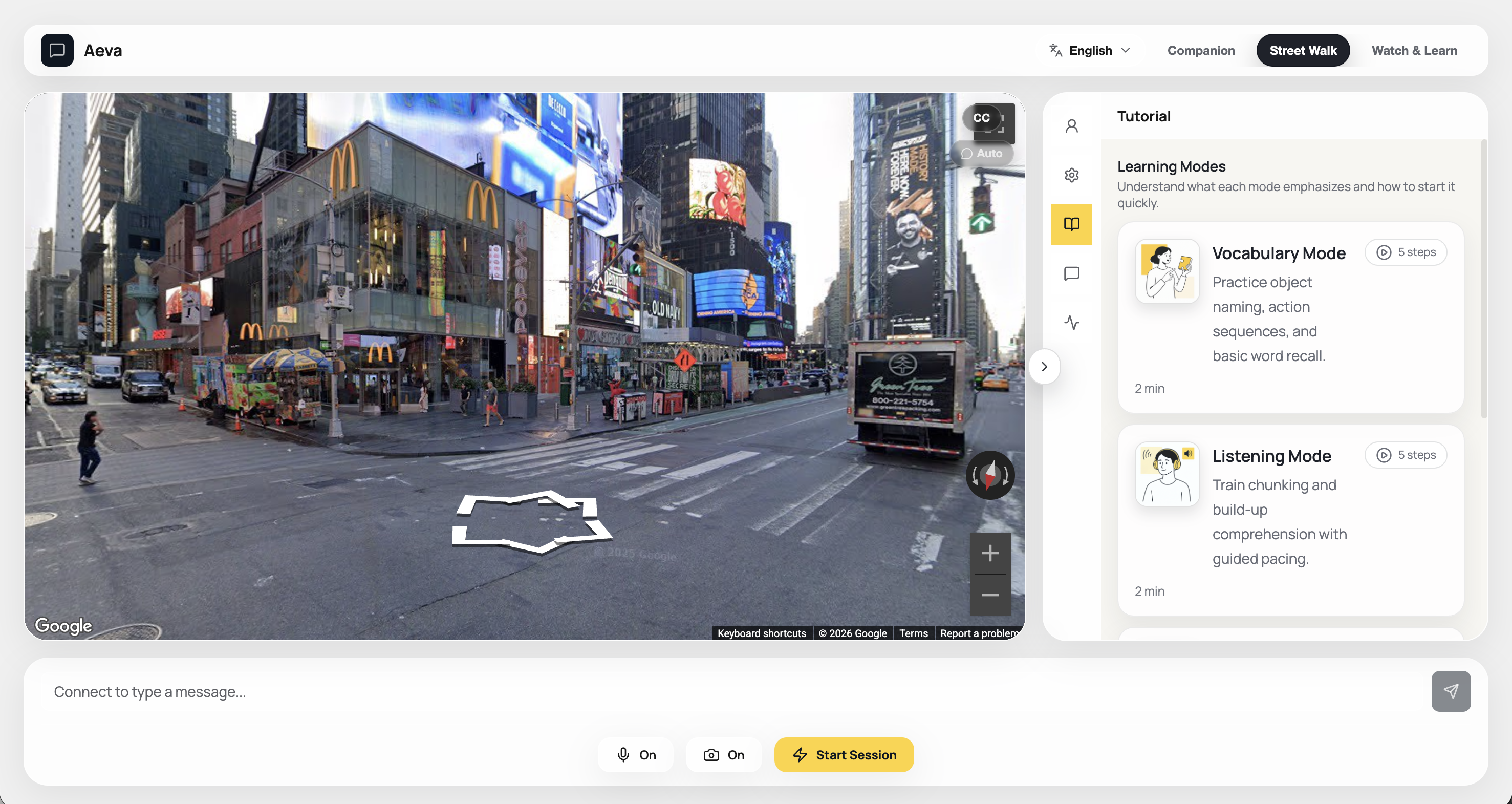
Task: Toggle CC closed captions
Action: 981,118
